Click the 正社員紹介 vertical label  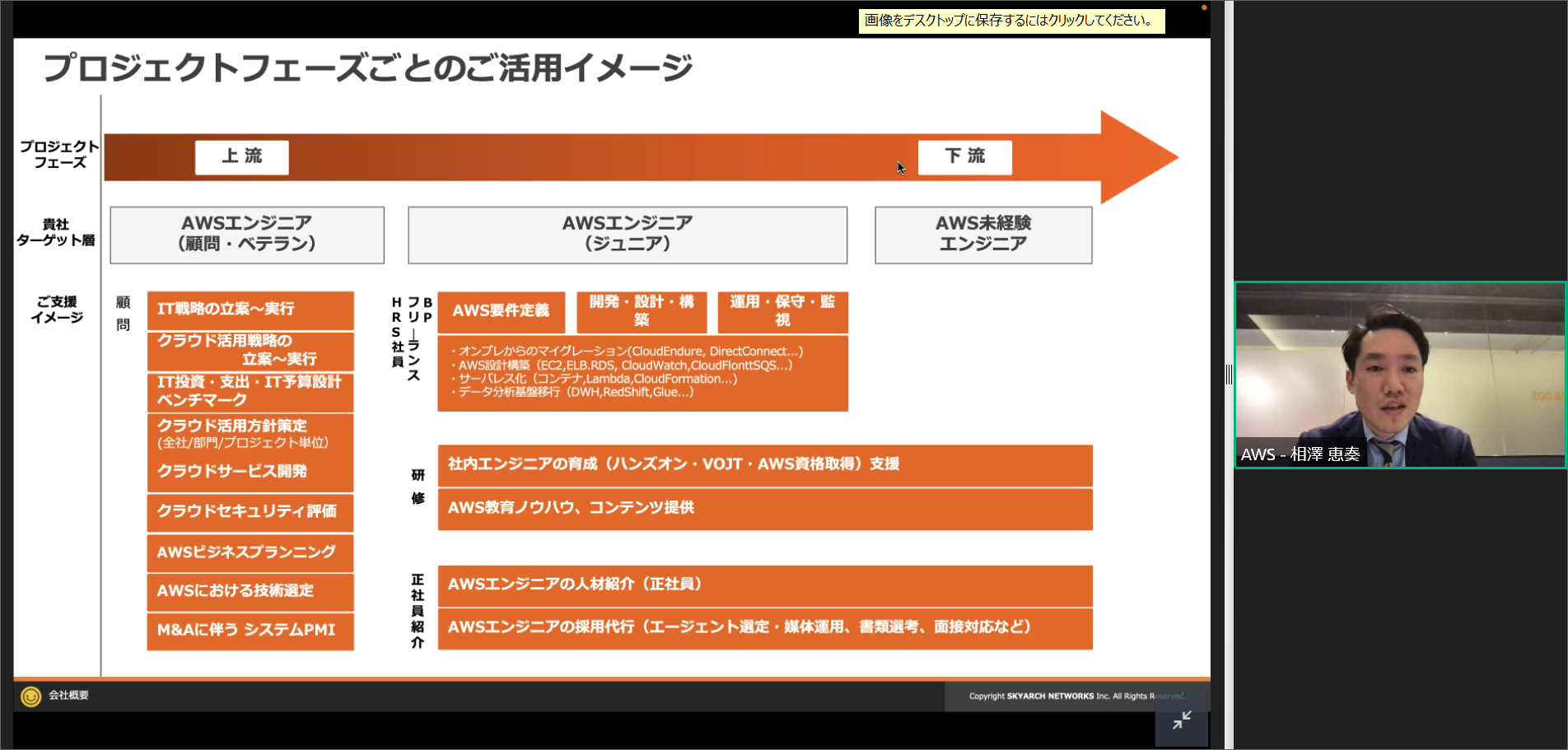(418, 611)
